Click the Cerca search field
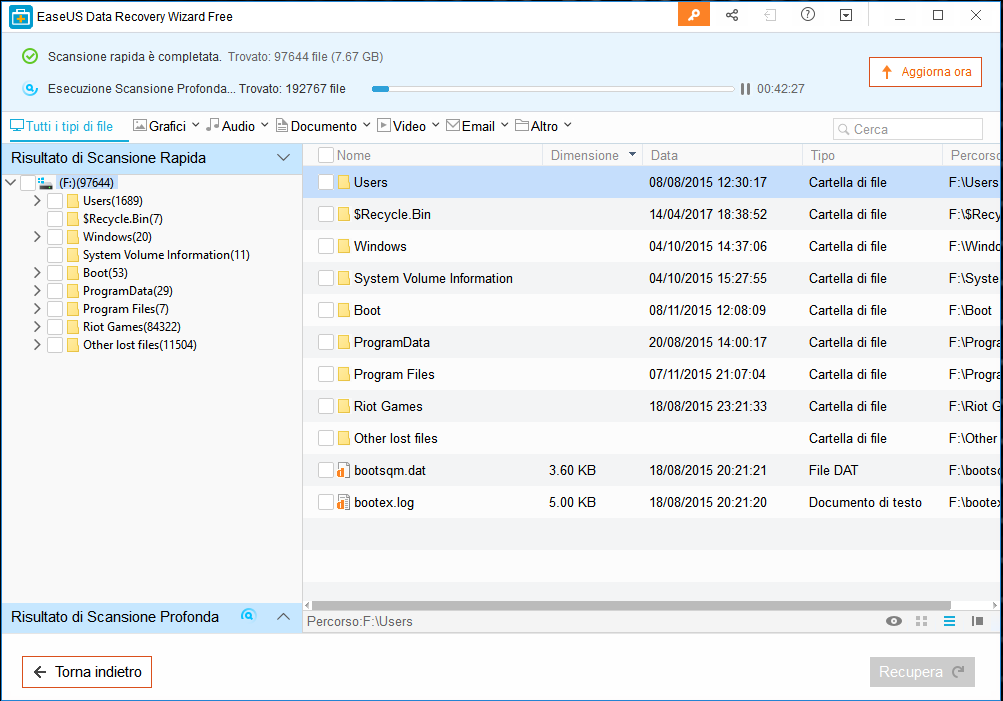1003x701 pixels. [x=908, y=129]
